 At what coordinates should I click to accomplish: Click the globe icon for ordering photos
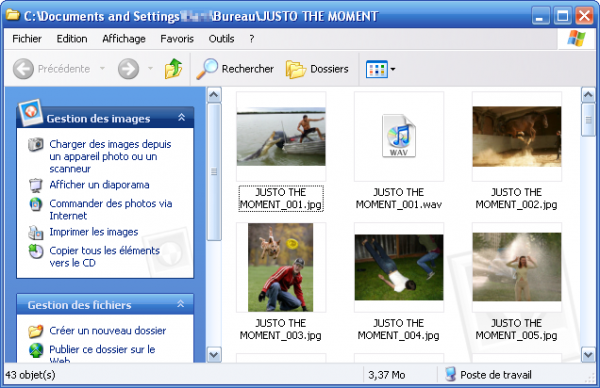(36, 204)
